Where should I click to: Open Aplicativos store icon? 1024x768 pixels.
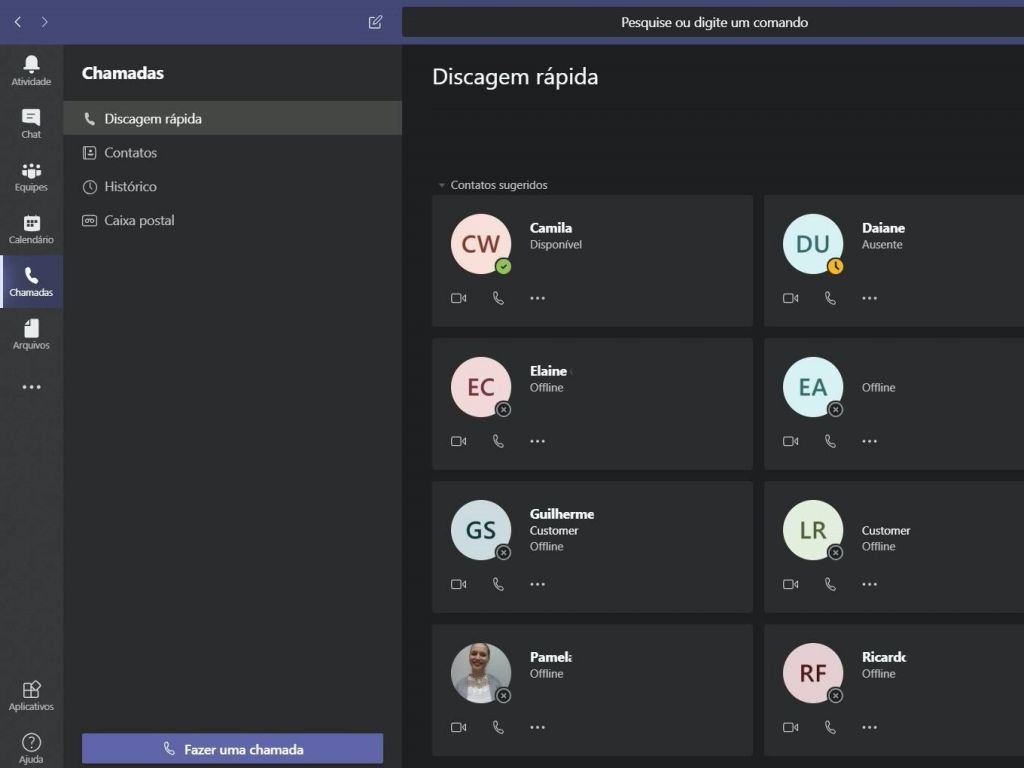[31, 696]
